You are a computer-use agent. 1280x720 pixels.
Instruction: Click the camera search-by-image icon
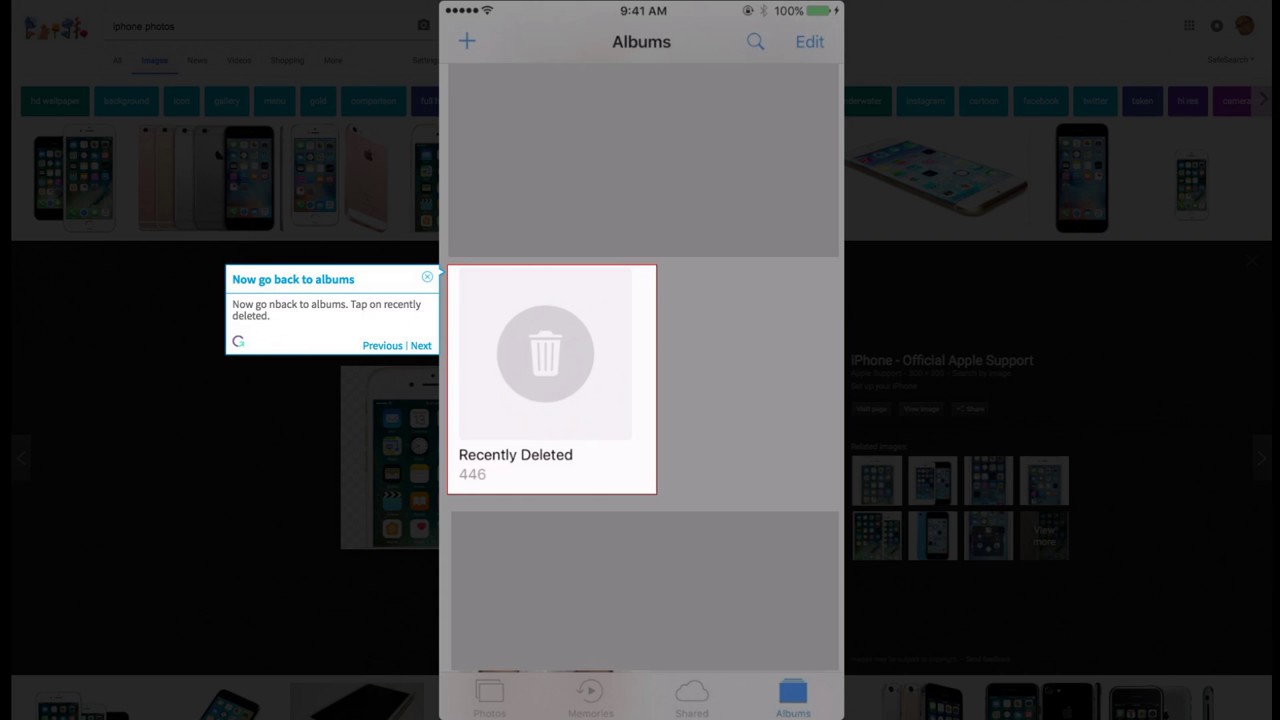click(x=424, y=25)
